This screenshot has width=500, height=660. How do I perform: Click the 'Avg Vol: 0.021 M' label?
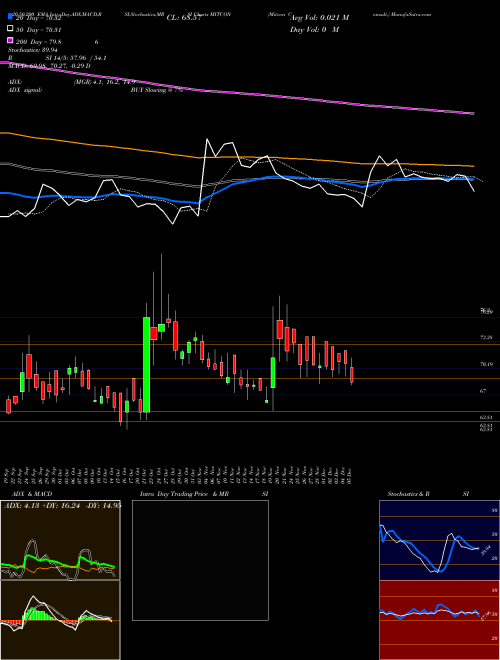319,17
